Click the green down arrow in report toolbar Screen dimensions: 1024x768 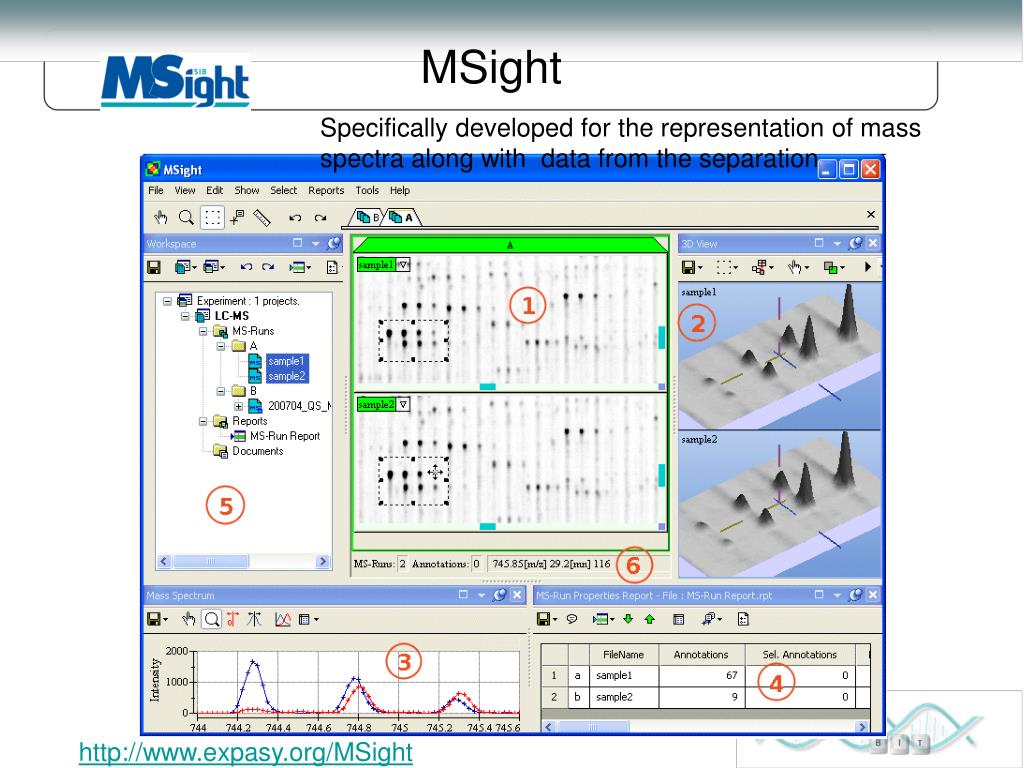[x=628, y=618]
